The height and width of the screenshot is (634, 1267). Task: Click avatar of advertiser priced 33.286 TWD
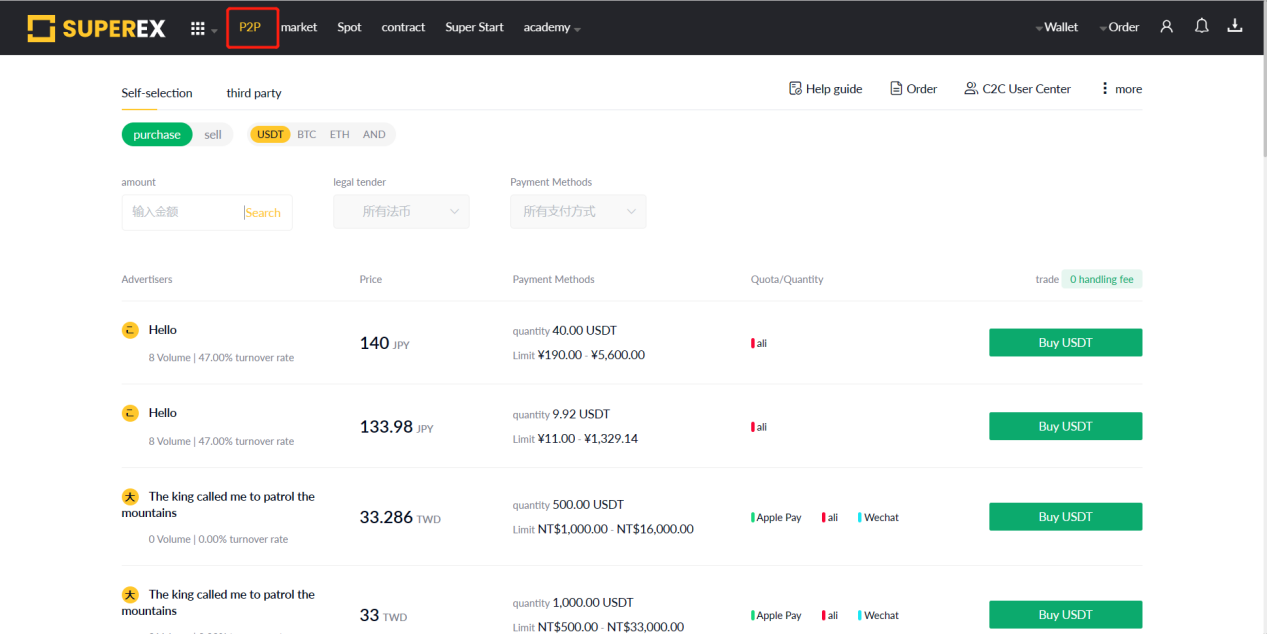click(x=130, y=496)
